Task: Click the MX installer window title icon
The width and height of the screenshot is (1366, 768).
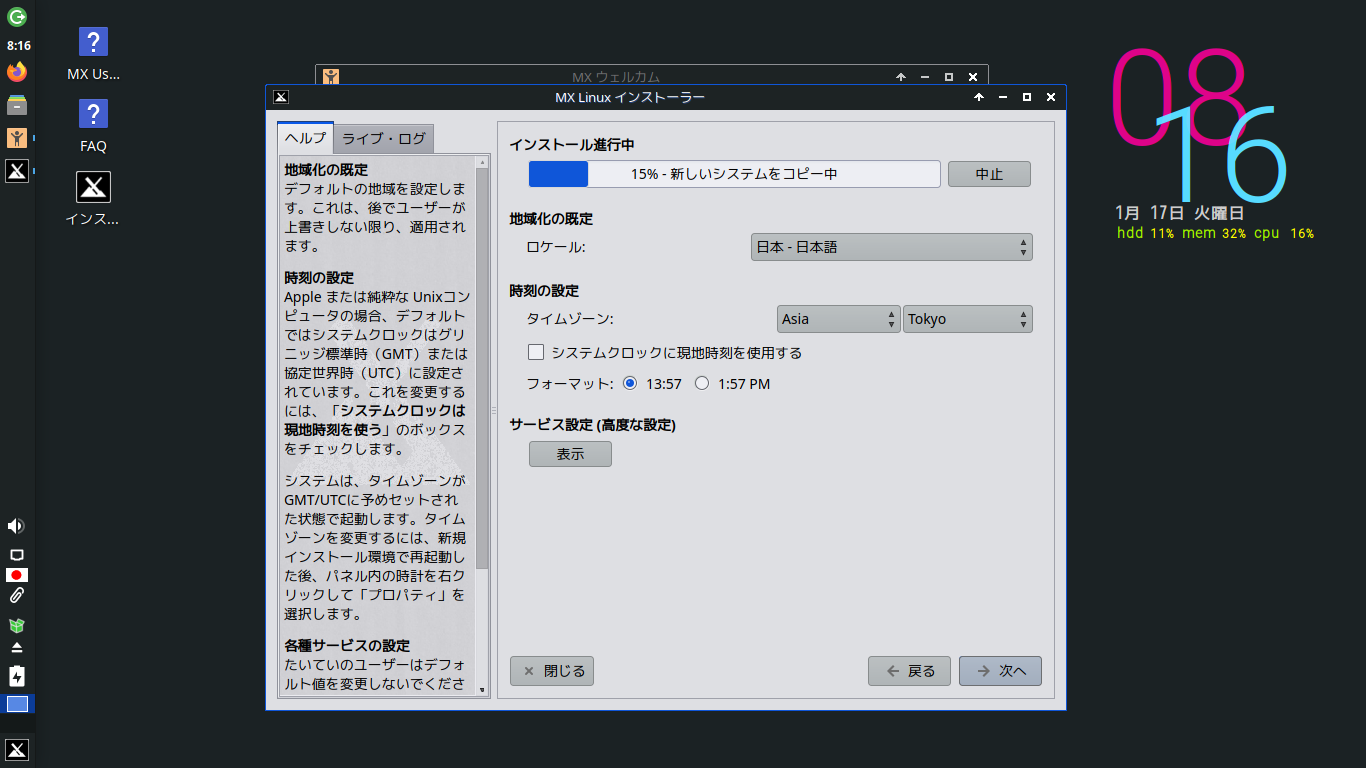Action: [x=281, y=97]
